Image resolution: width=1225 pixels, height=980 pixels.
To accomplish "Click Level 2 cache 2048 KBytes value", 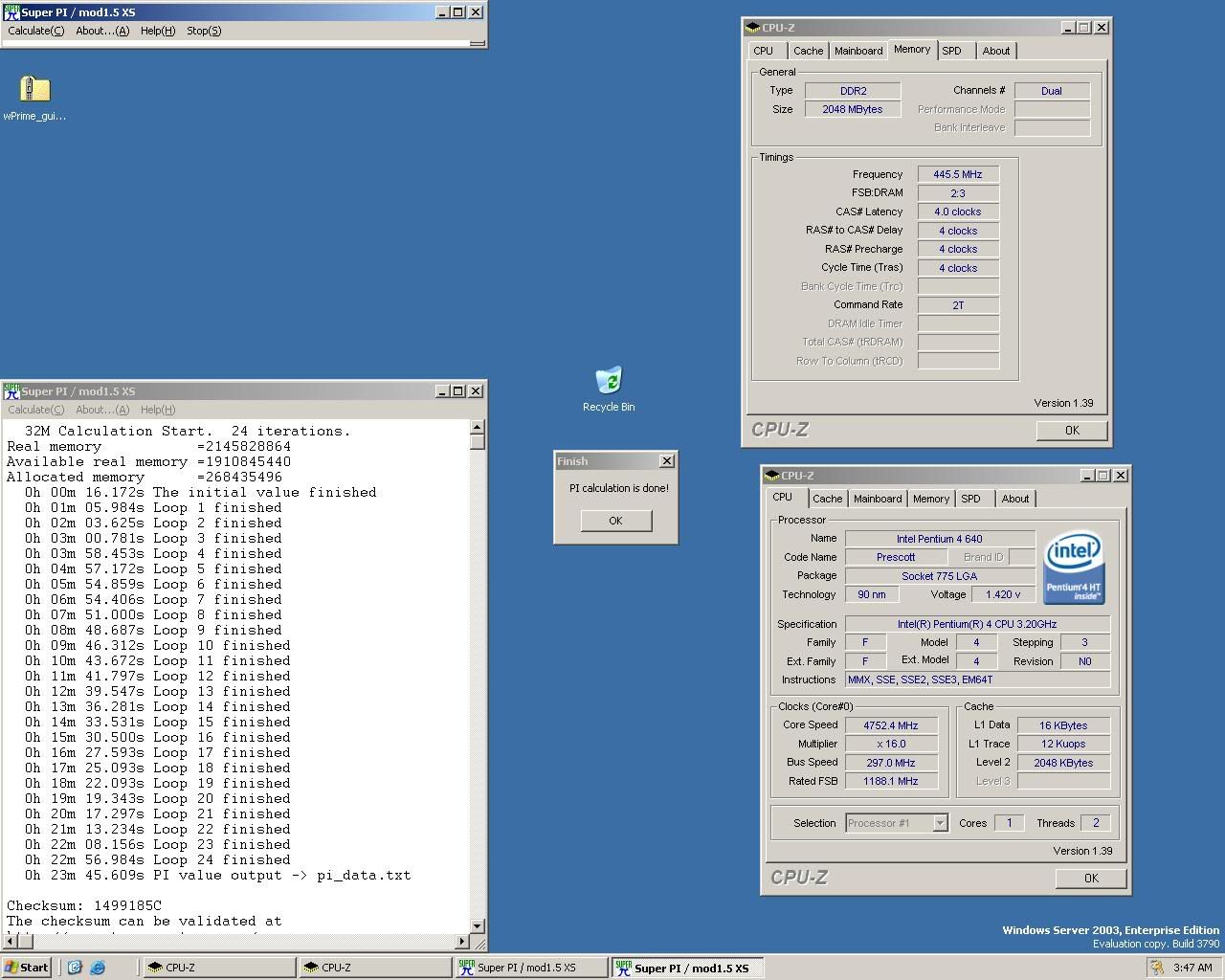I will [1063, 763].
